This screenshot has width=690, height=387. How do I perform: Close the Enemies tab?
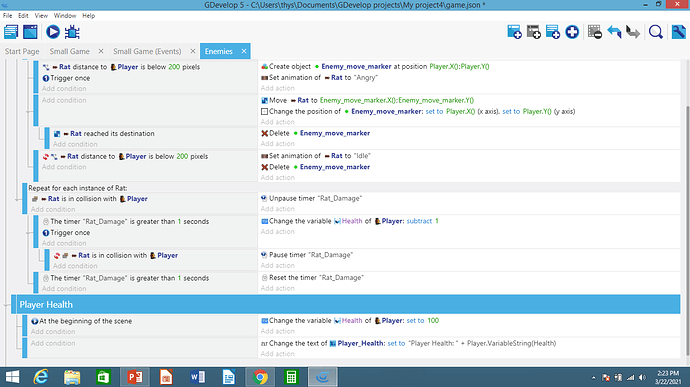pyautogui.click(x=244, y=52)
